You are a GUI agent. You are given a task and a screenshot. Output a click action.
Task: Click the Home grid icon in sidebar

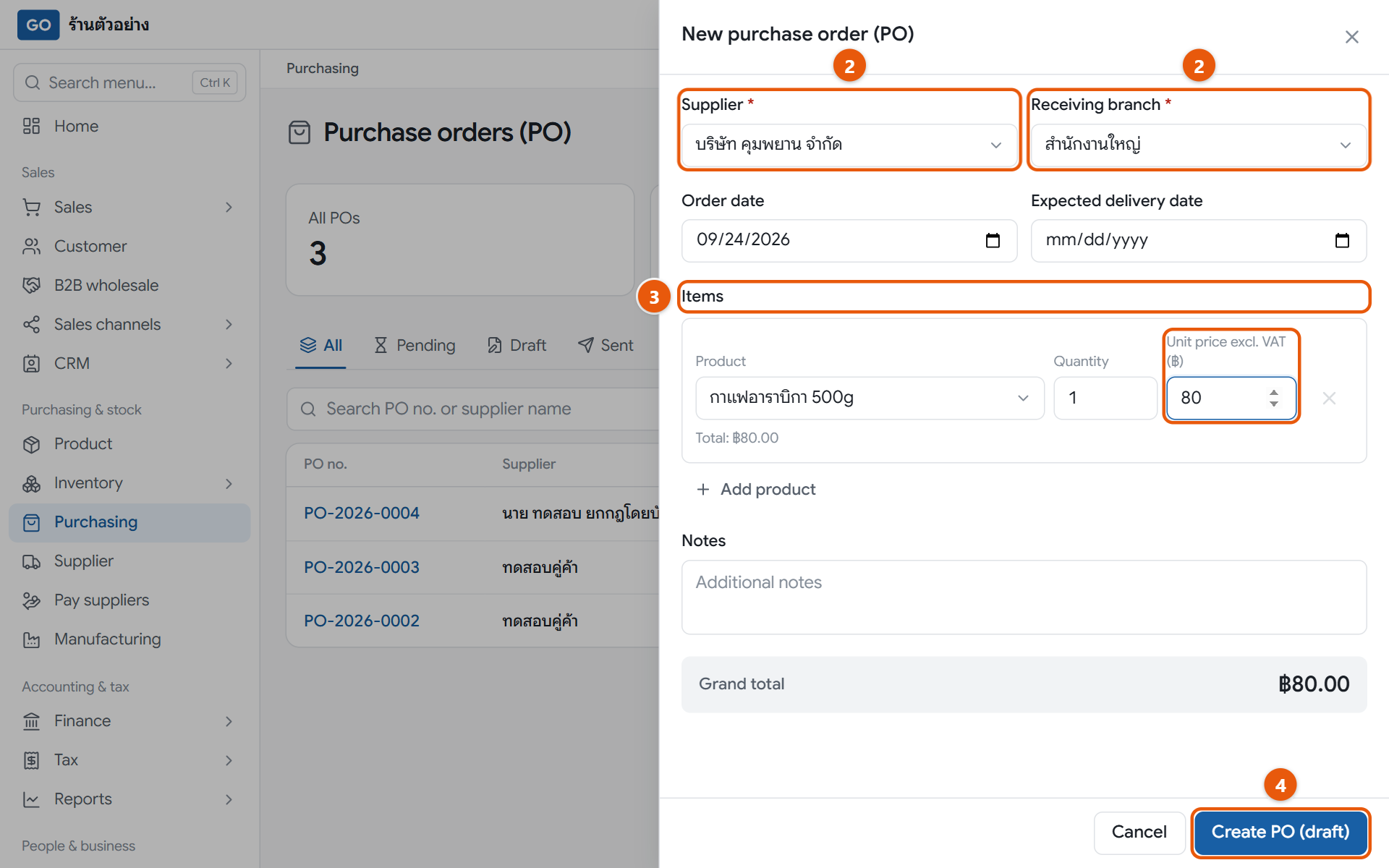[x=31, y=126]
